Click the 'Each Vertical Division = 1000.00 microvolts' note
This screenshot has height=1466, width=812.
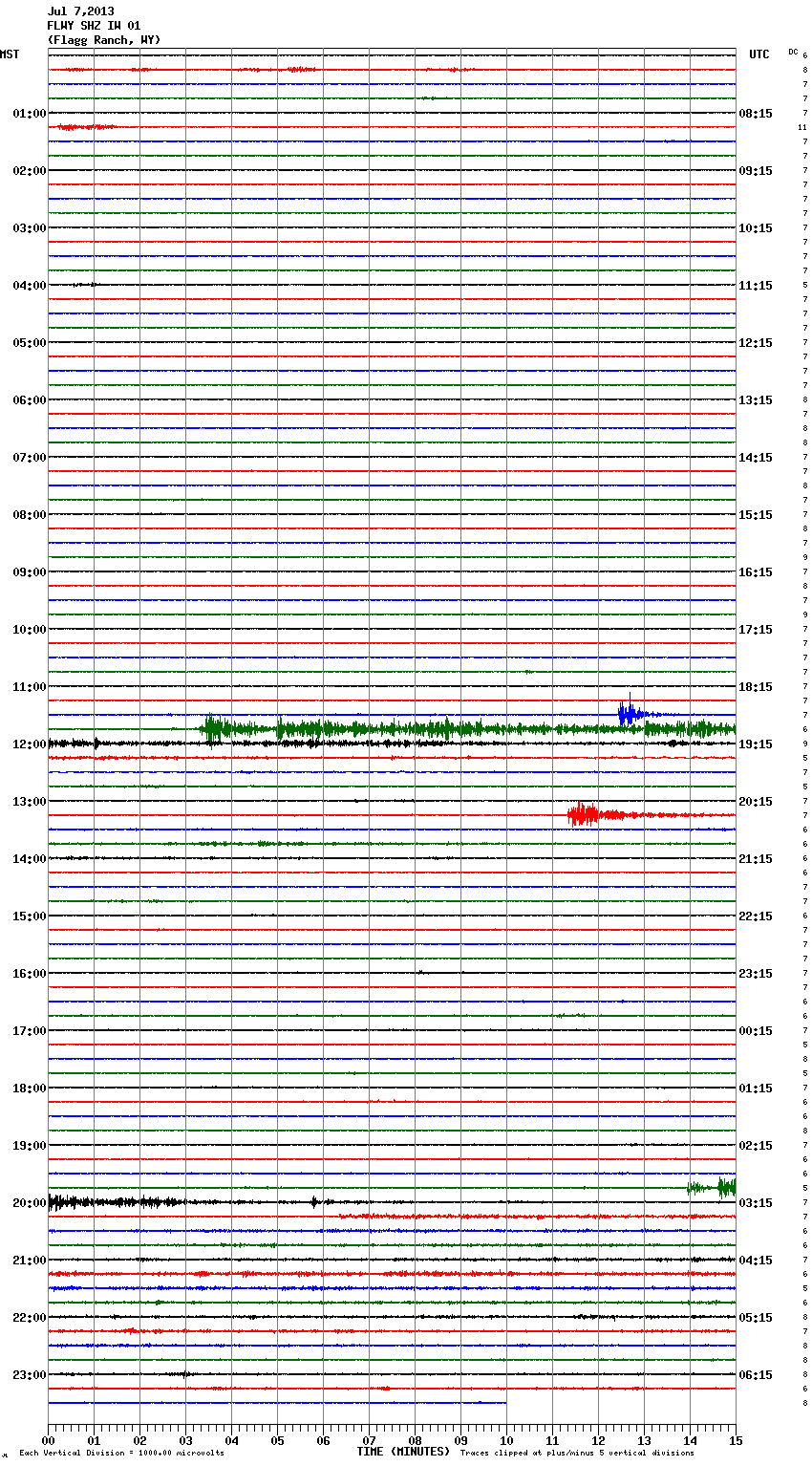121,1454
